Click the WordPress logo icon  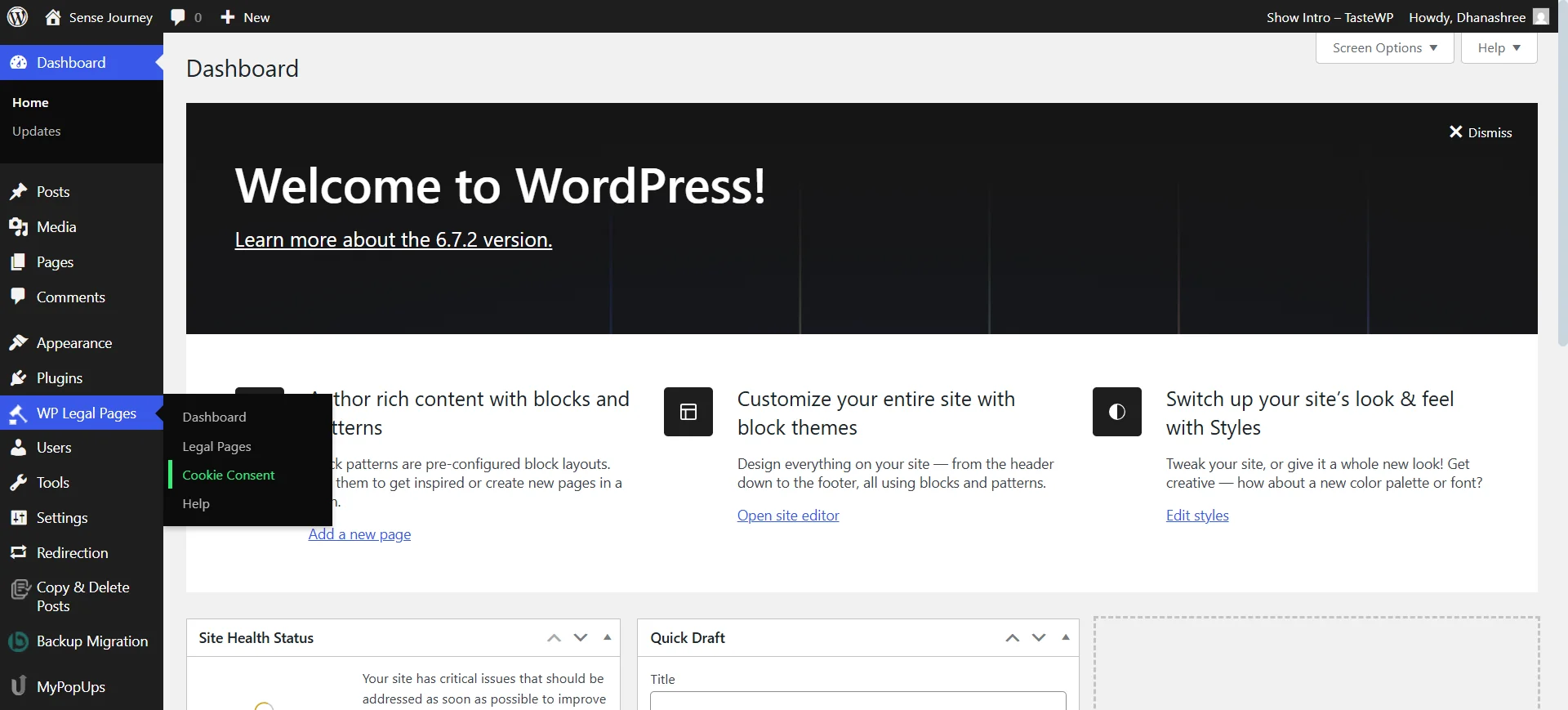point(17,16)
